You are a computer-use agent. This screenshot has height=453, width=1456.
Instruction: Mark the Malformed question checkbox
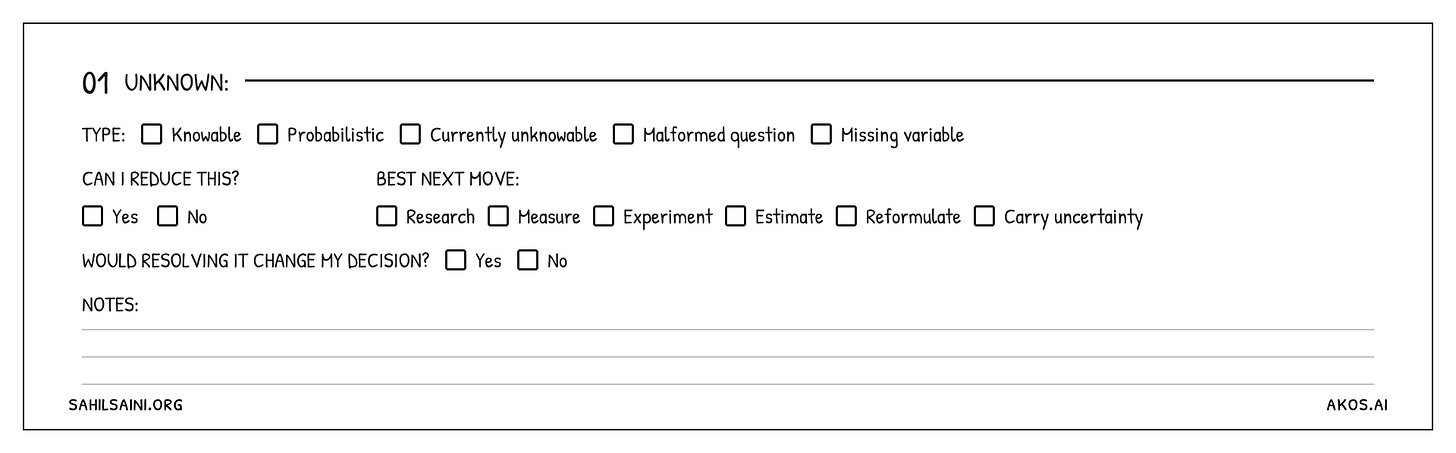point(623,134)
